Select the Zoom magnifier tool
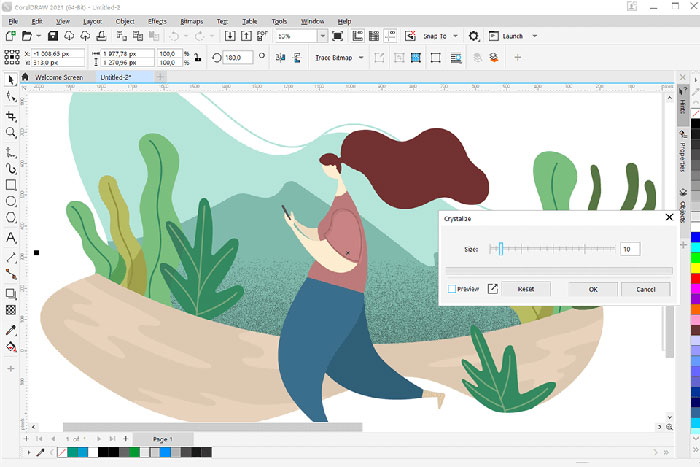Viewport: 700px width, 467px height. [x=11, y=132]
